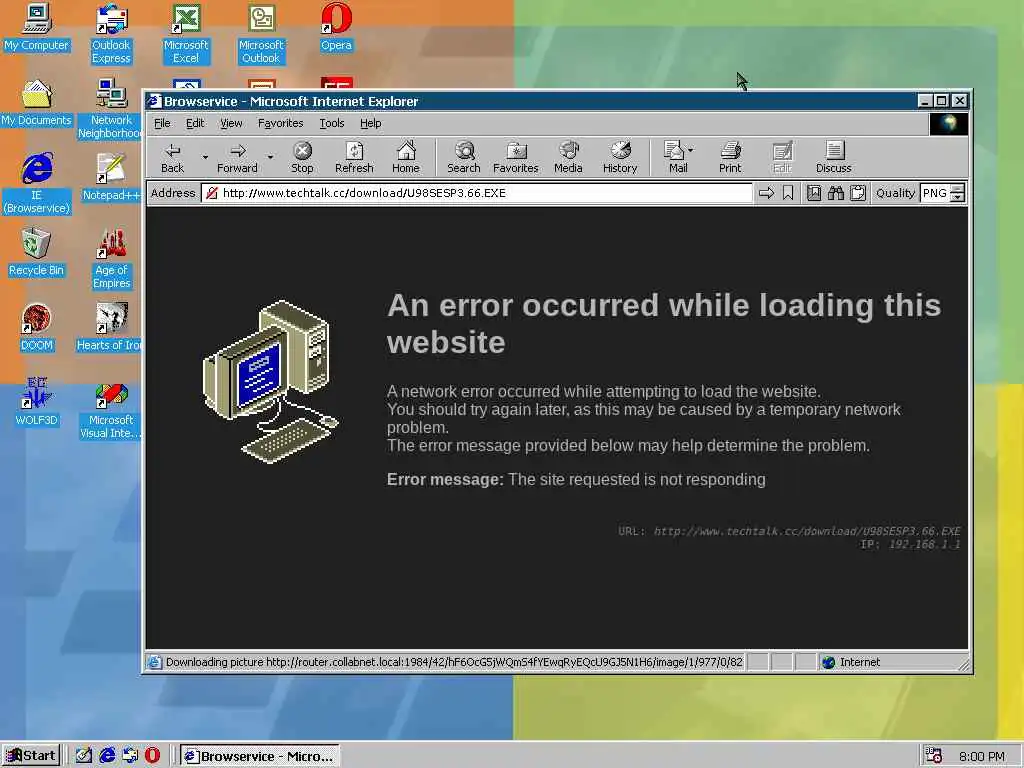Click the 'Downloading picture' status bar text
The height and width of the screenshot is (768, 1024).
click(x=454, y=662)
